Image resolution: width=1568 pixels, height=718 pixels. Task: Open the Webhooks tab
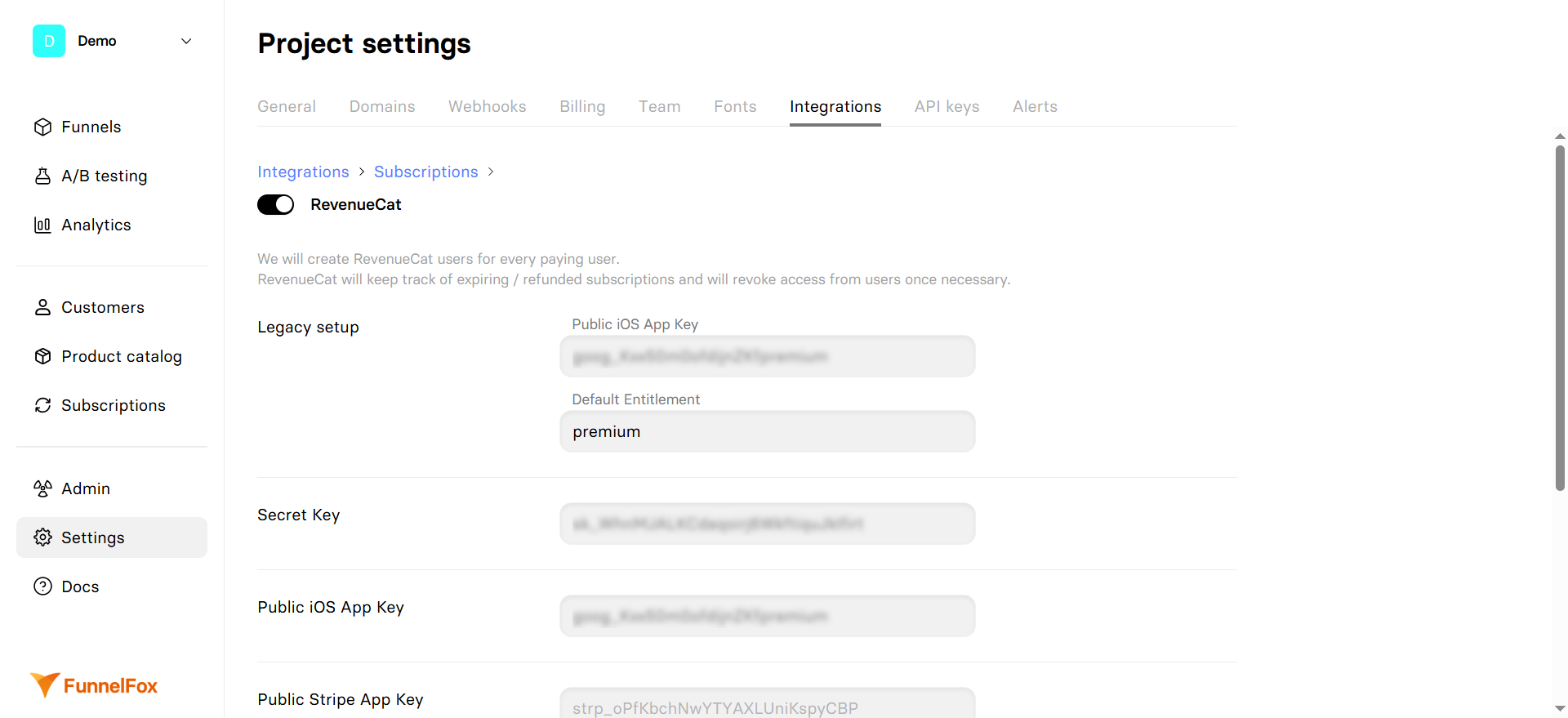pyautogui.click(x=488, y=106)
